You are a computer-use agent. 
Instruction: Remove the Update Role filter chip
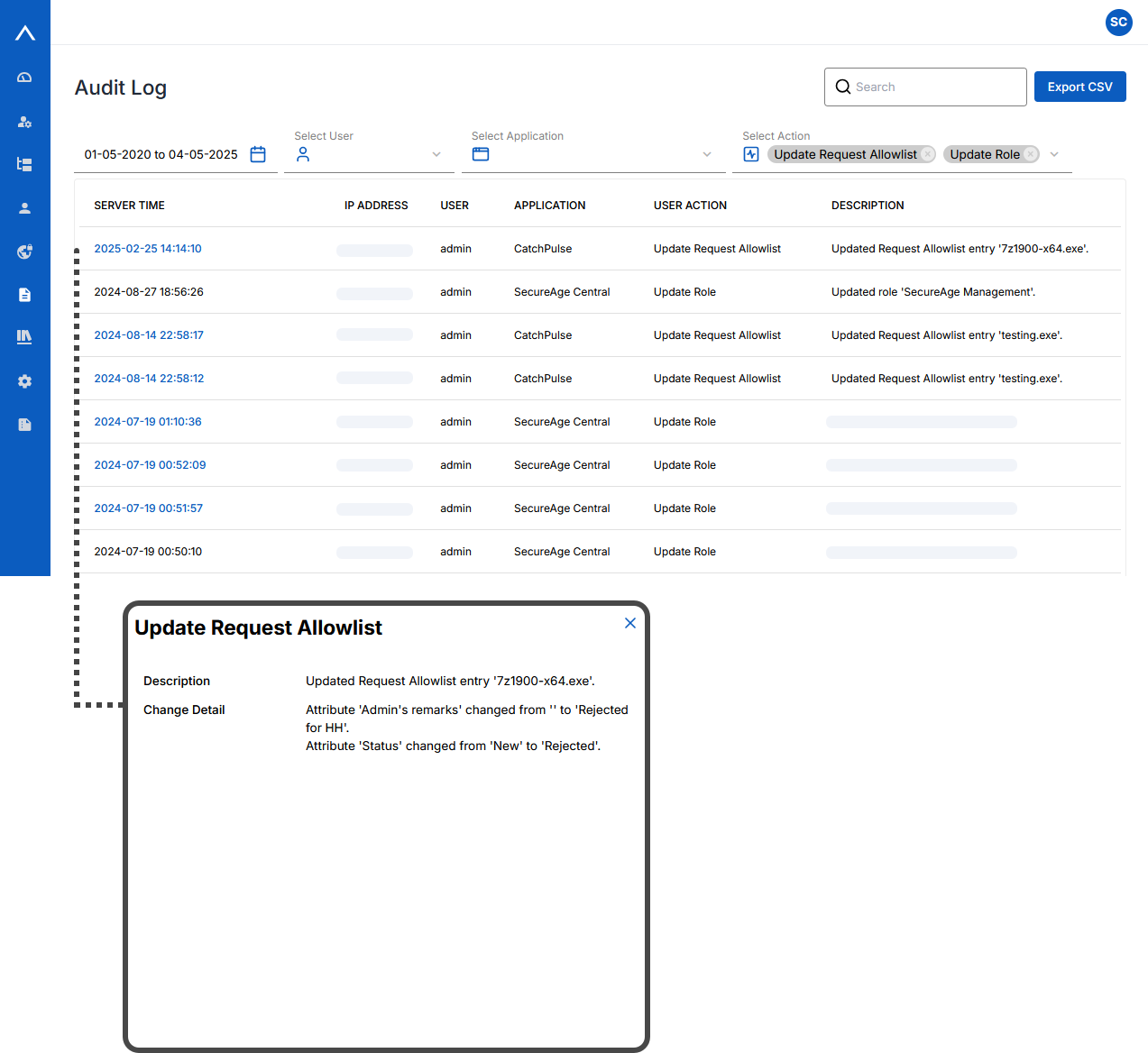click(x=1030, y=154)
